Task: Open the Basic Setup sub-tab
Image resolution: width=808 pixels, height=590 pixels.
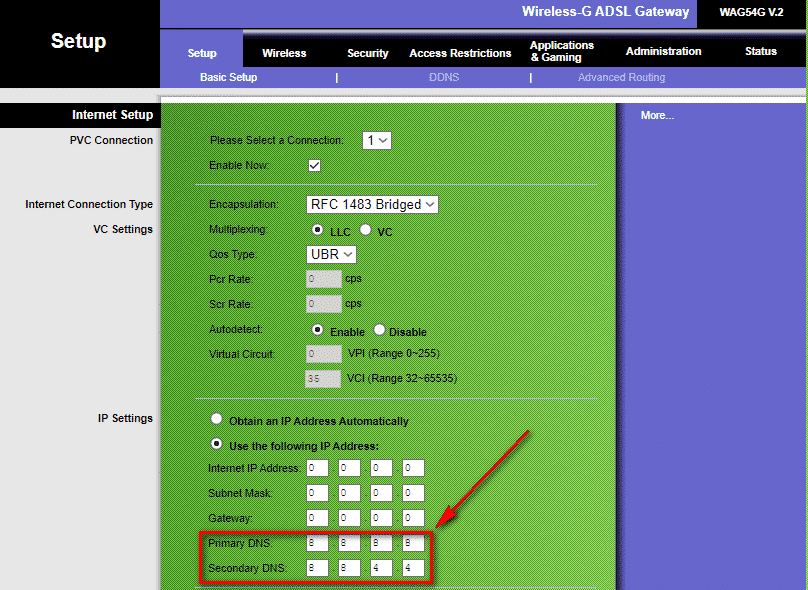Action: pos(228,77)
